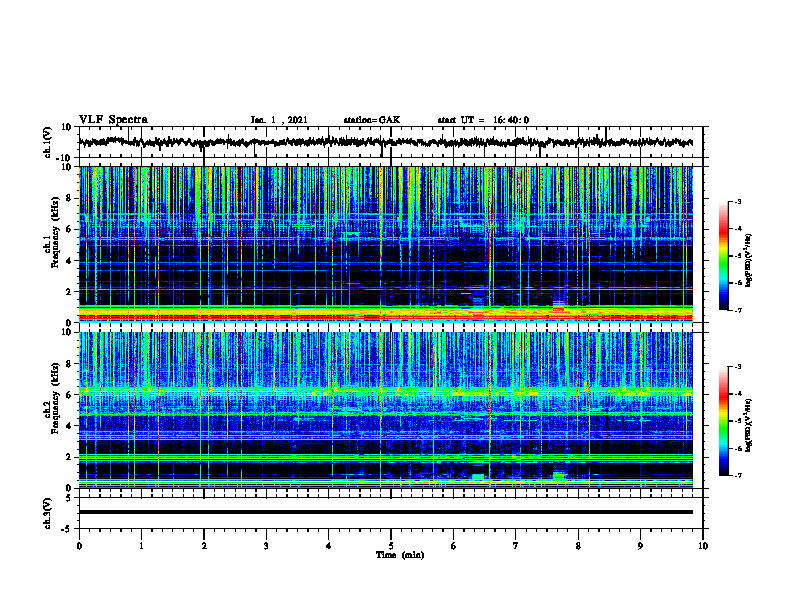The image size is (792, 612).
Task: Click the ch.2 spectrogram color bar
Action: [x=723, y=421]
